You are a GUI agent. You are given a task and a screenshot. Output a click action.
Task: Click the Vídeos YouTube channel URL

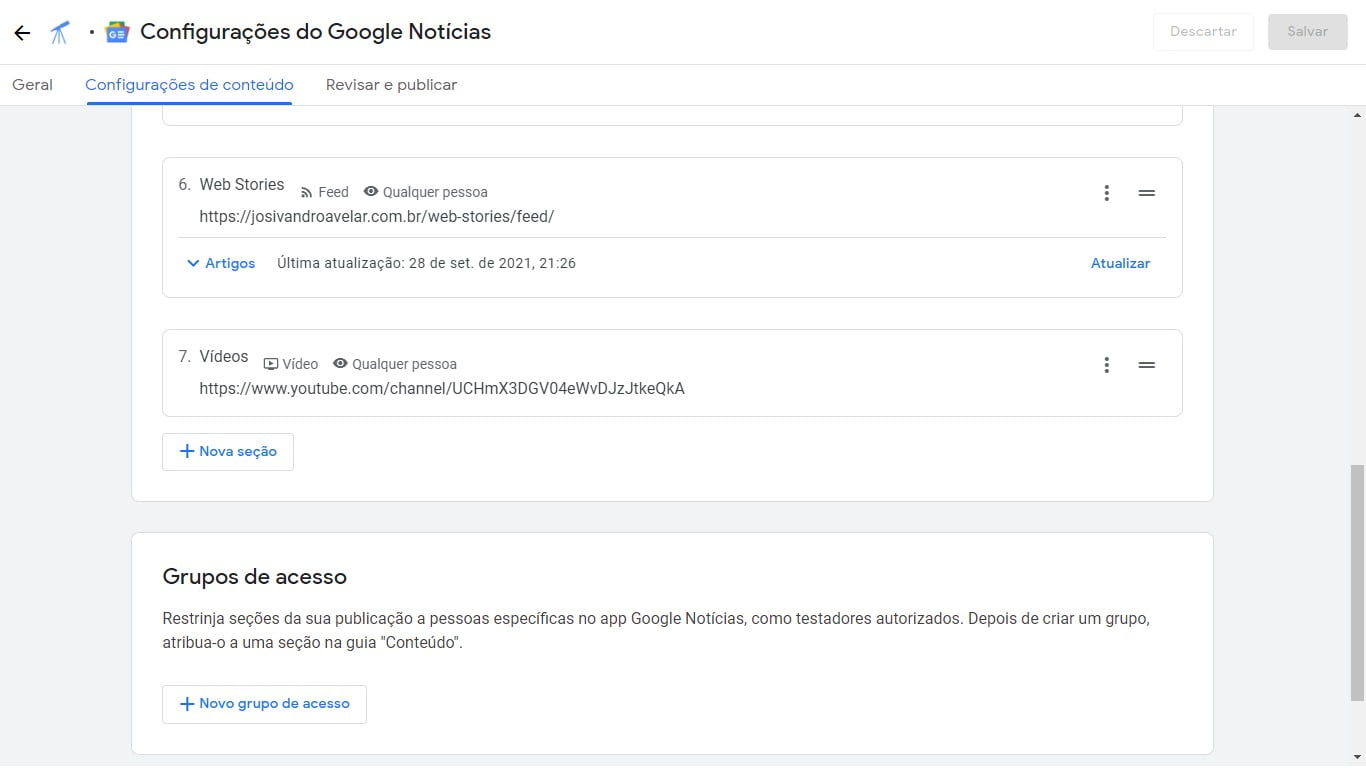(x=442, y=388)
